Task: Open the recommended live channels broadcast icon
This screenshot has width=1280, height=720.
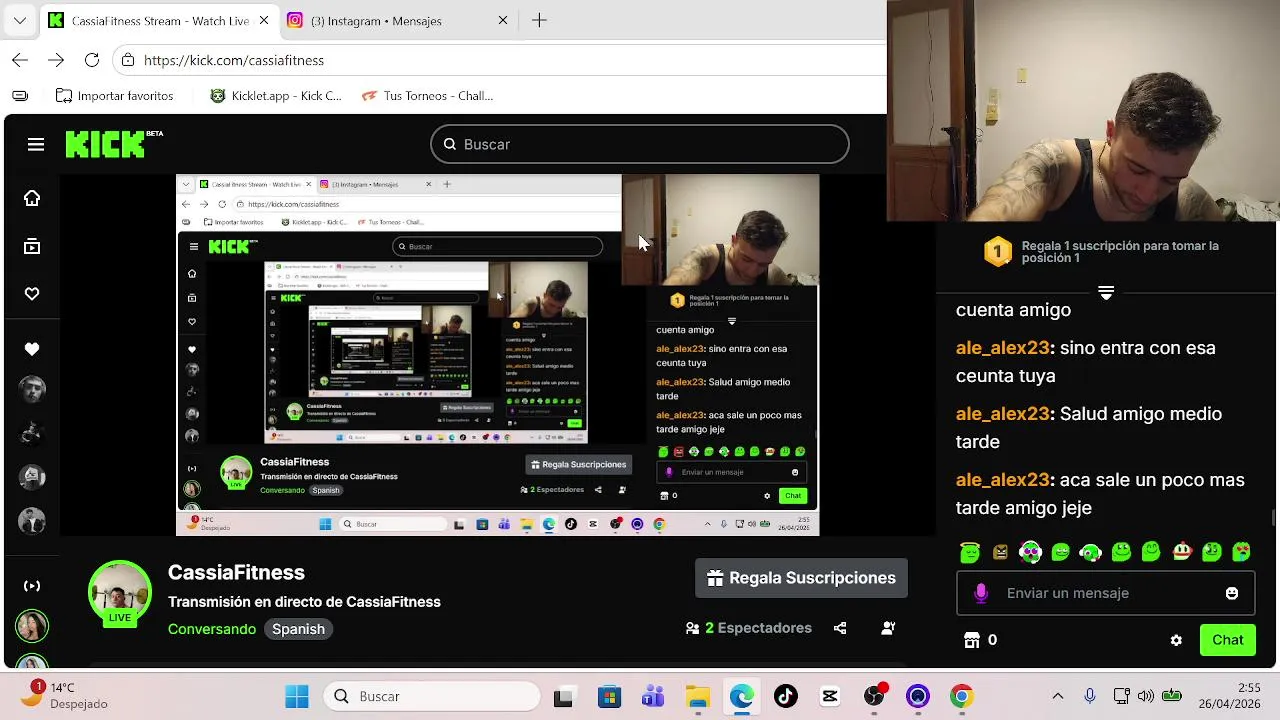Action: (32, 586)
